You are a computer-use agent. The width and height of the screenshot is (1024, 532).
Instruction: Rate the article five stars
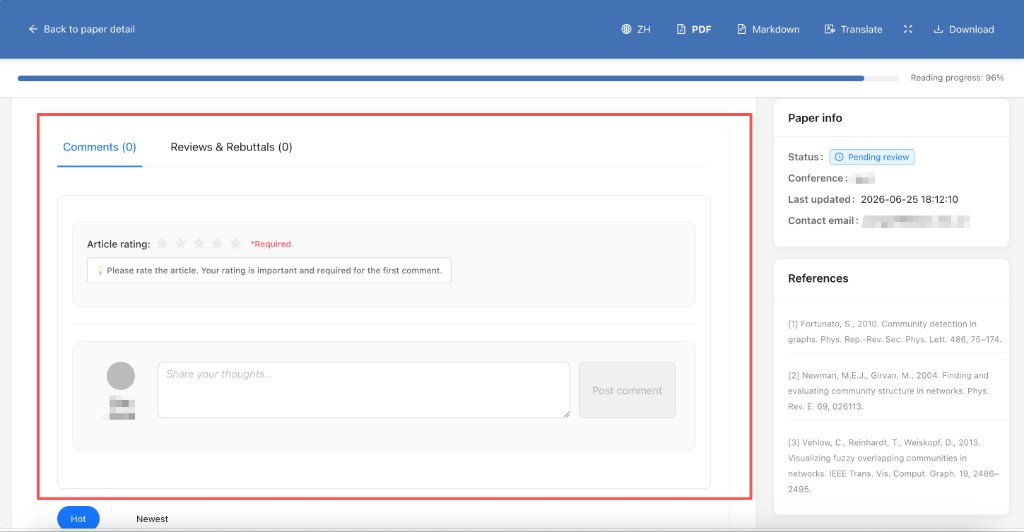[x=236, y=243]
